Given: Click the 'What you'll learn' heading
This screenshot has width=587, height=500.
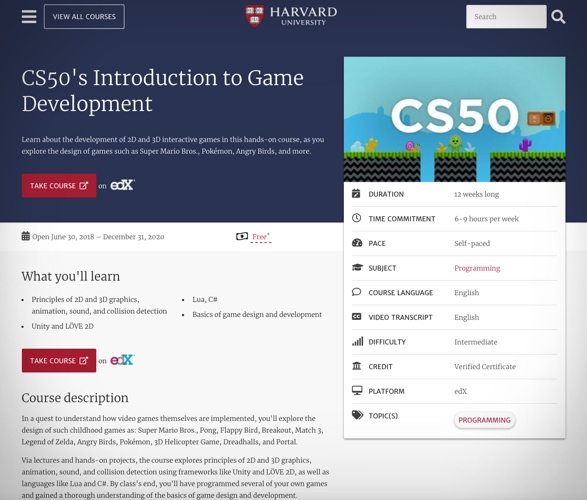Looking at the screenshot, I should click(x=71, y=276).
